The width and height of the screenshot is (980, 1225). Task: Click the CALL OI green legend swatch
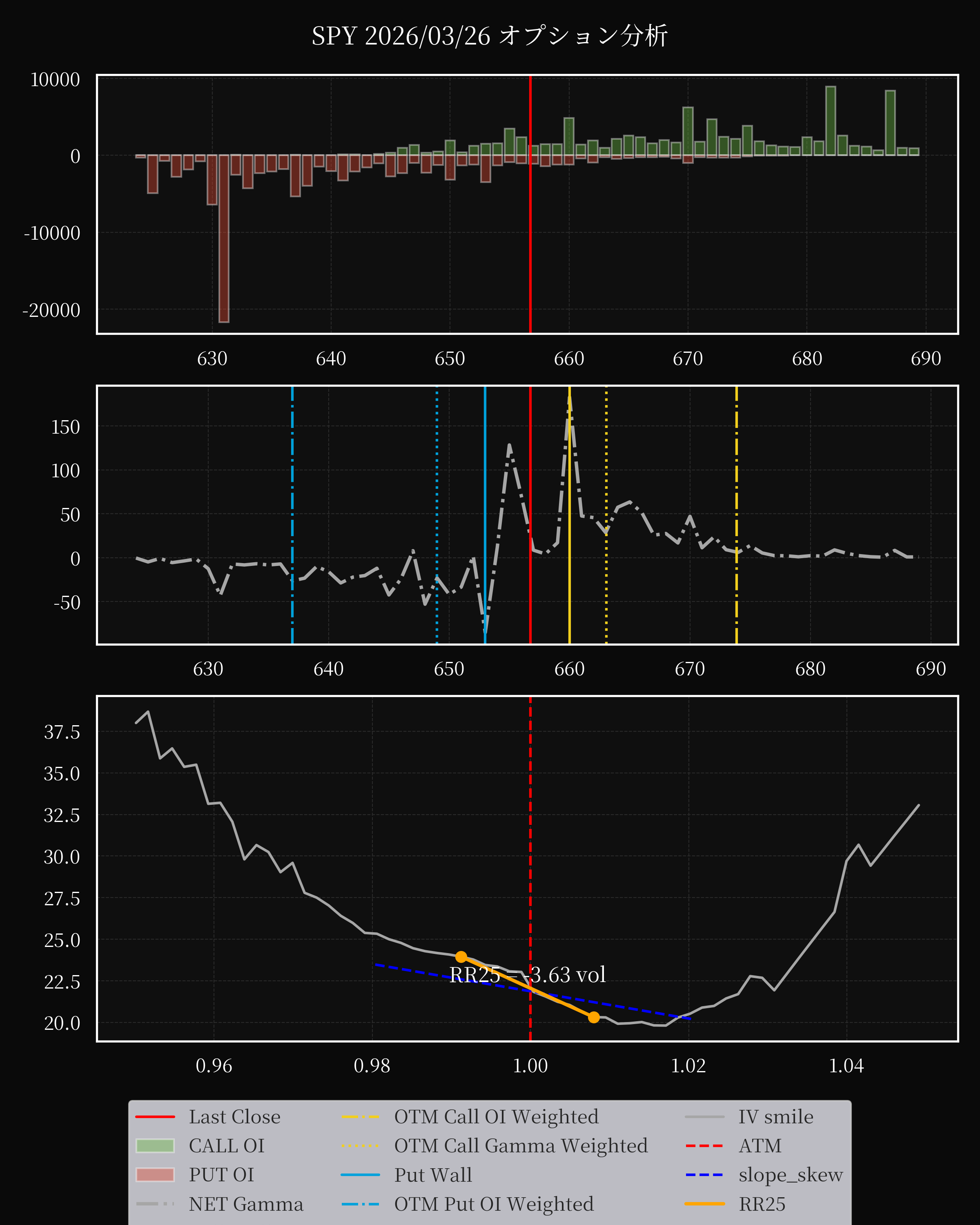(155, 1145)
